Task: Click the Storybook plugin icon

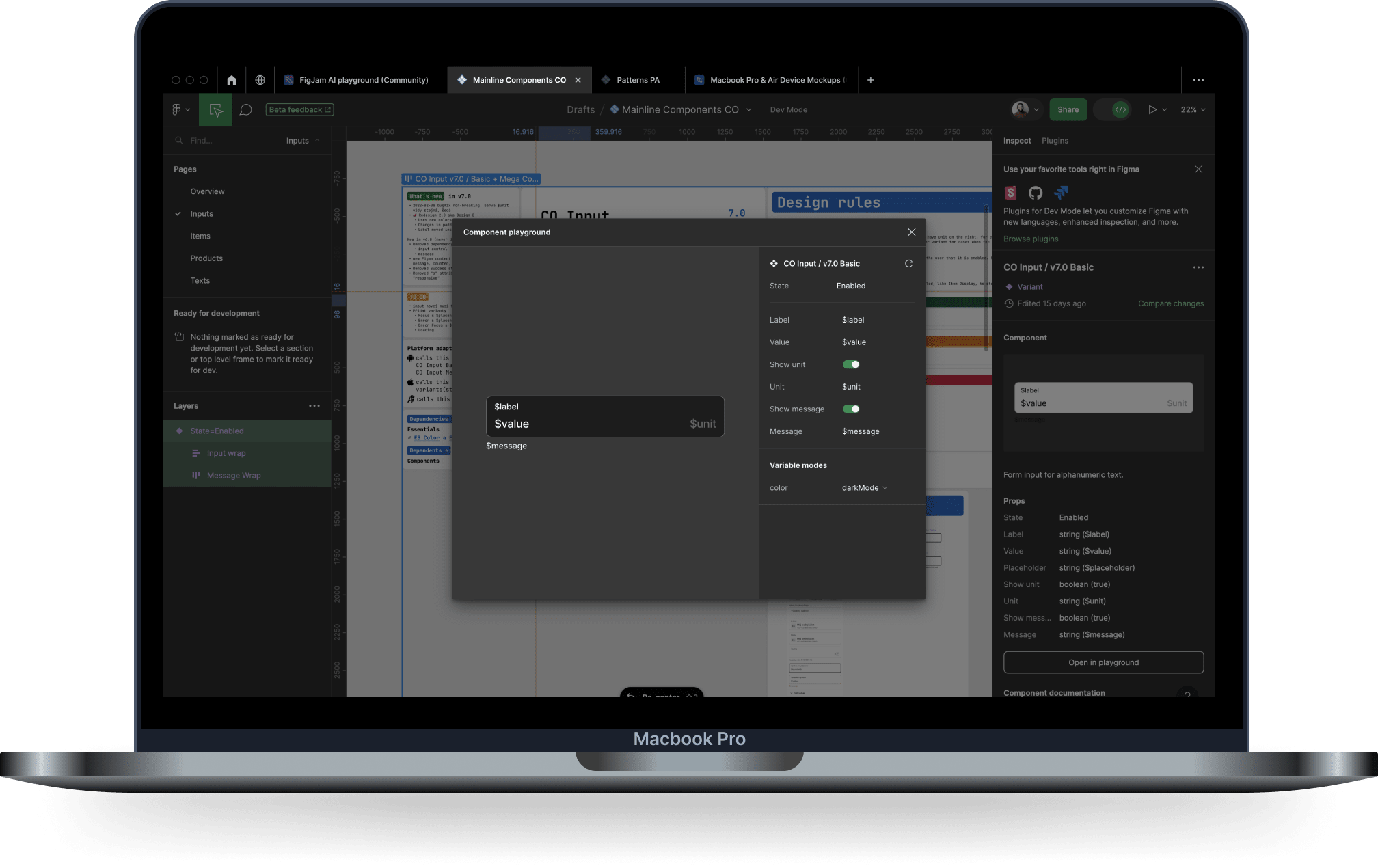Action: click(1010, 193)
